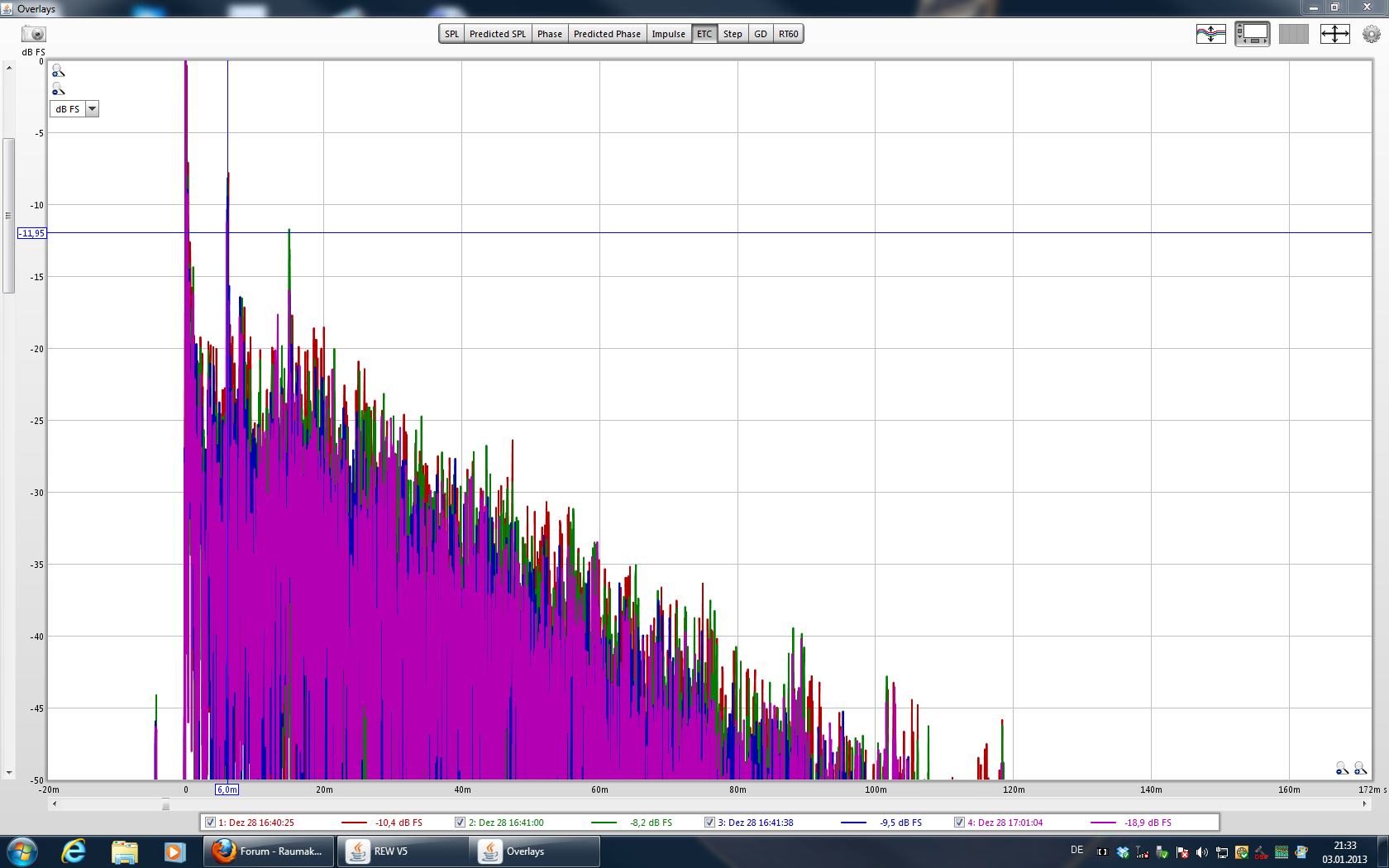The height and width of the screenshot is (868, 1389).
Task: Click the greyed-out graph limits icon
Action: coord(1294,34)
